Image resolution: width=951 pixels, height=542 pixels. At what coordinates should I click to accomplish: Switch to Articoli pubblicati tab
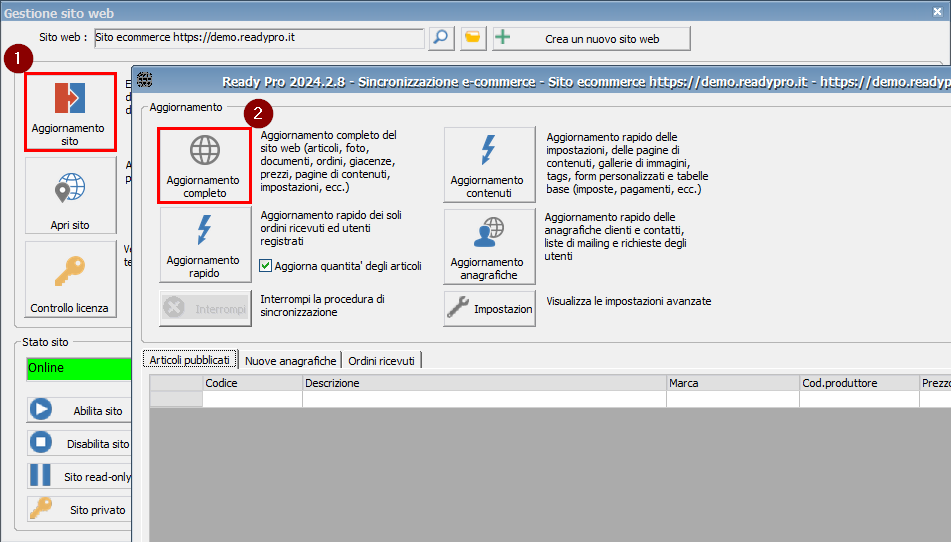coord(190,360)
